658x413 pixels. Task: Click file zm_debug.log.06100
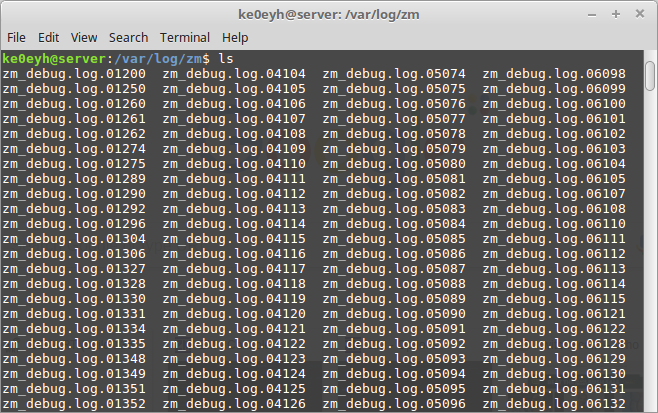(554, 104)
